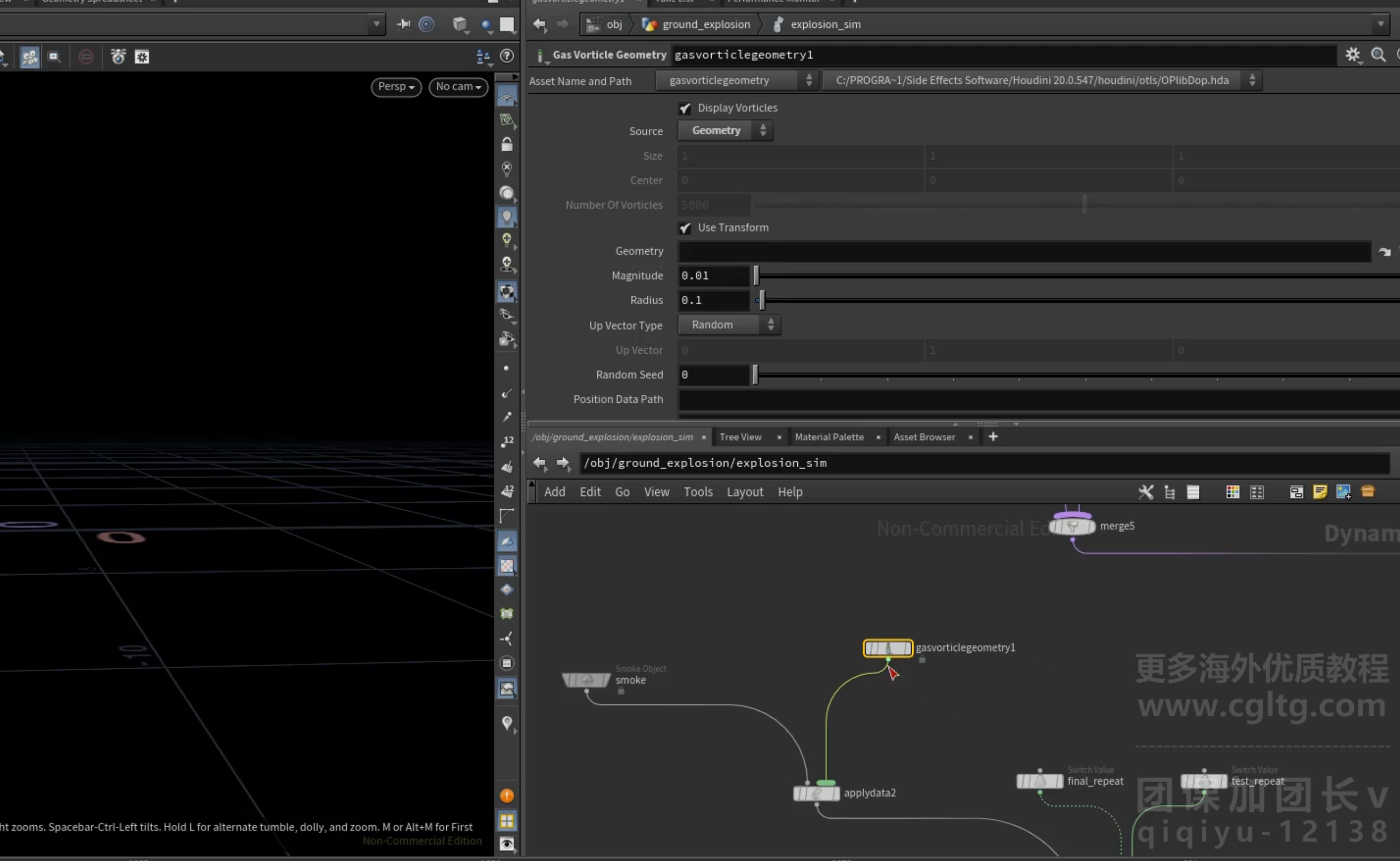Toggle the viewport lock icon
Image resolution: width=1400 pixels, height=861 pixels.
tap(506, 145)
